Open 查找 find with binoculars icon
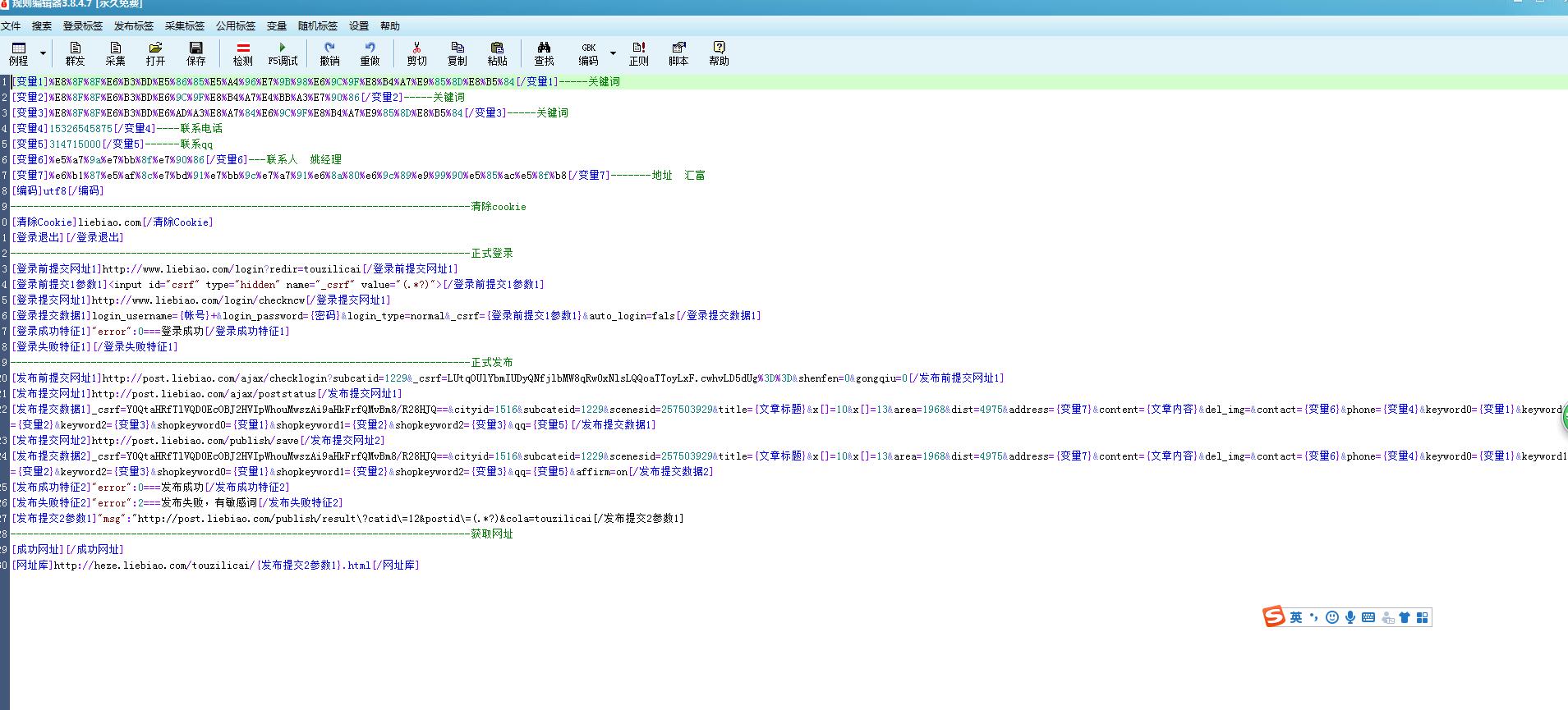The image size is (1568, 710). [544, 53]
